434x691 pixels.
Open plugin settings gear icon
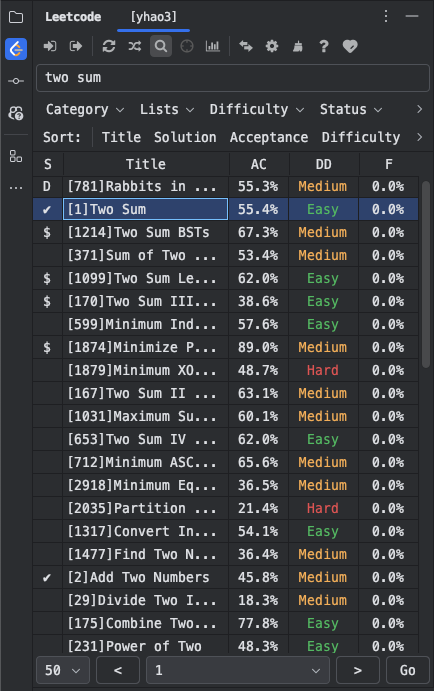point(272,46)
